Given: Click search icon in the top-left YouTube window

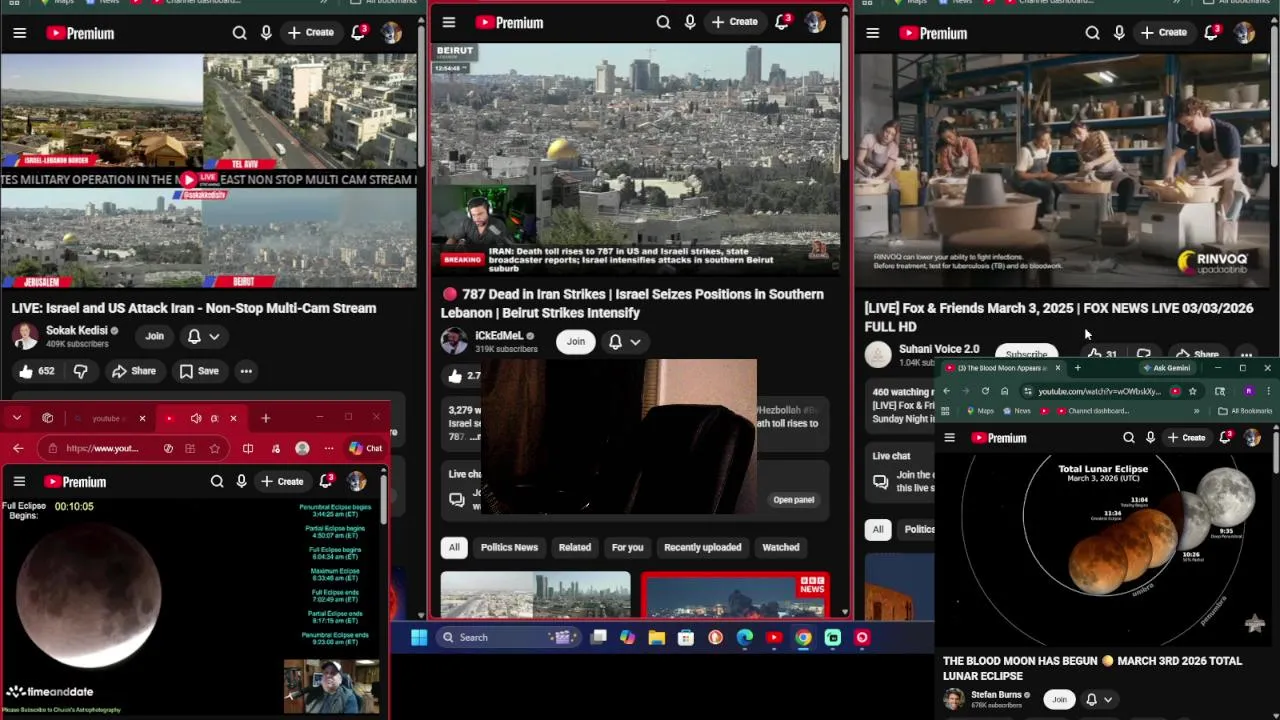Looking at the screenshot, I should pos(239,33).
